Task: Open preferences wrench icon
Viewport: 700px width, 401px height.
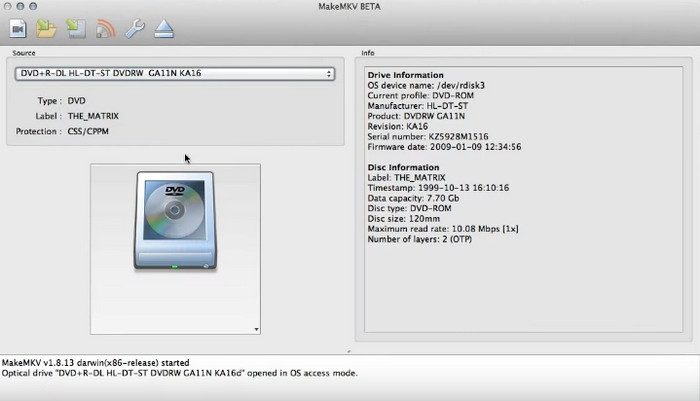Action: [135, 29]
